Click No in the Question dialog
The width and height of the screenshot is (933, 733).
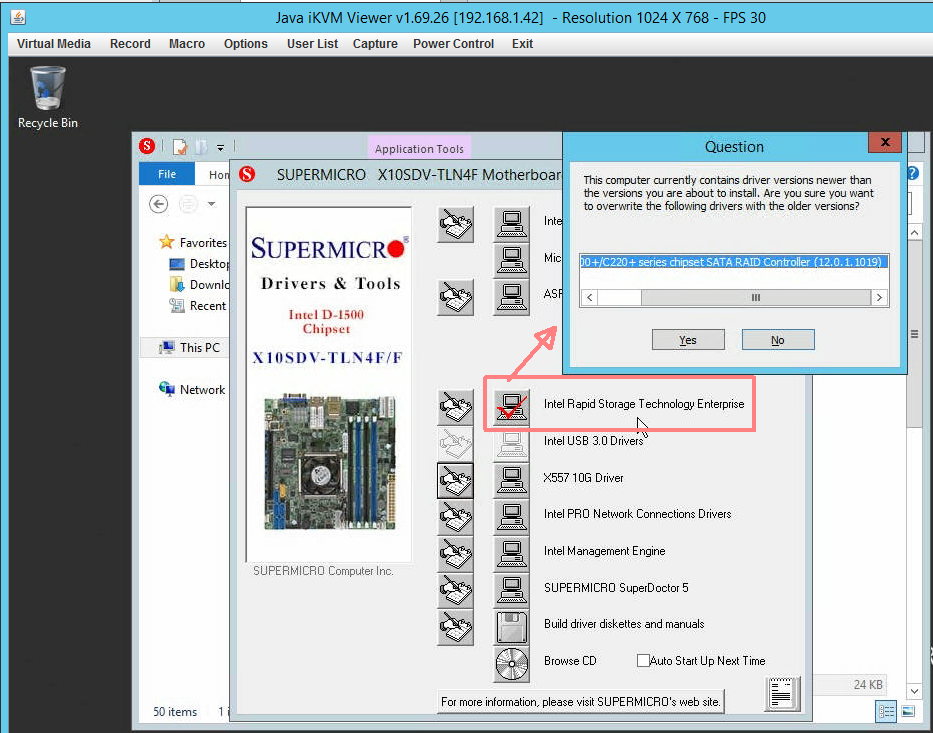pyautogui.click(x=778, y=340)
